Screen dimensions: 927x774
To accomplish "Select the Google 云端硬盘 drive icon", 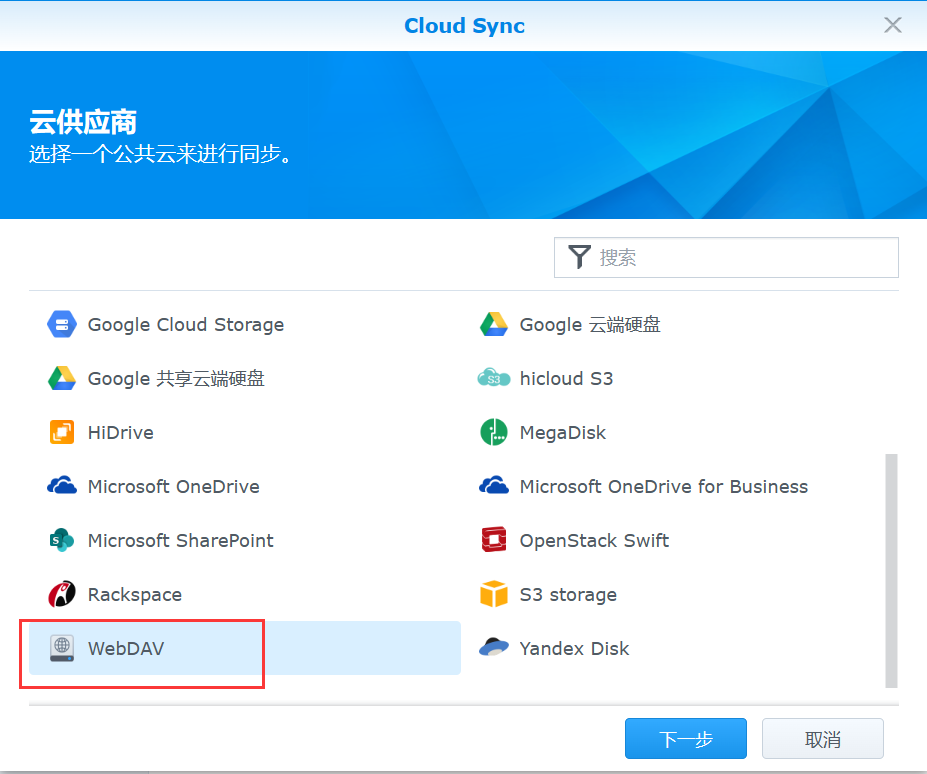I will 494,324.
